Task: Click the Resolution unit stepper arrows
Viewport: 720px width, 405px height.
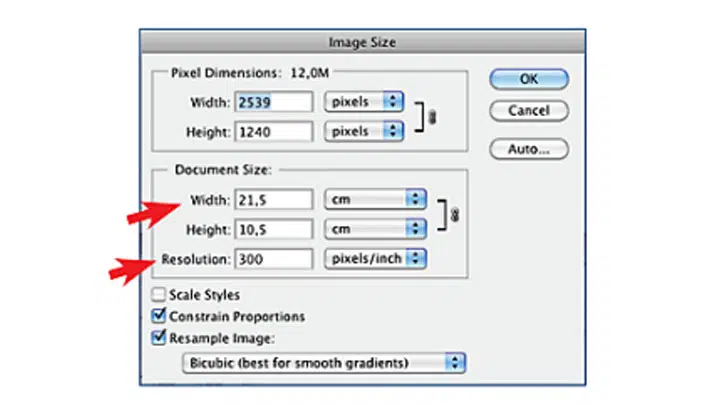Action: tap(416, 259)
